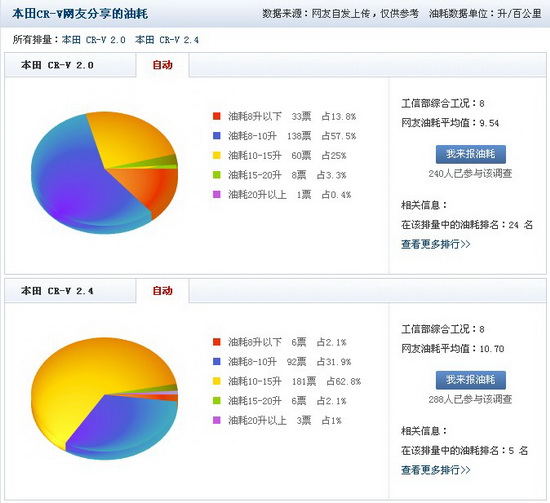This screenshot has width=550, height=503.
Task: Click the yellow swatch for 油耗10-15升 in CR-V 2.0 legend
Action: pos(217,155)
